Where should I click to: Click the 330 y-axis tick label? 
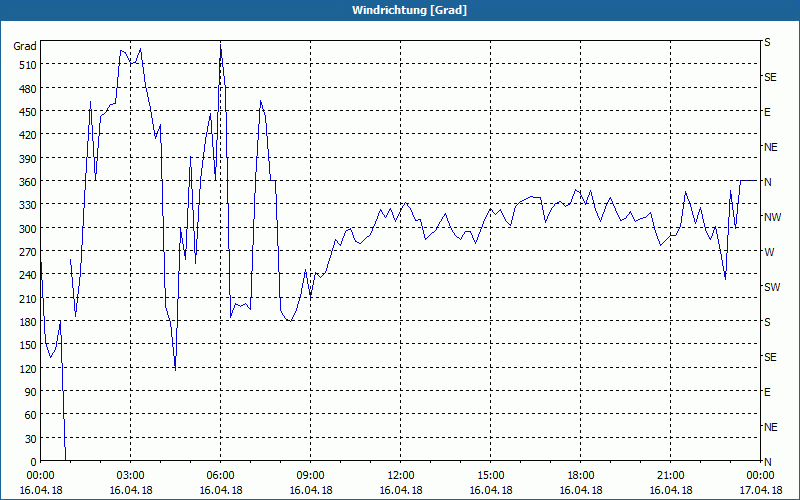tap(29, 205)
